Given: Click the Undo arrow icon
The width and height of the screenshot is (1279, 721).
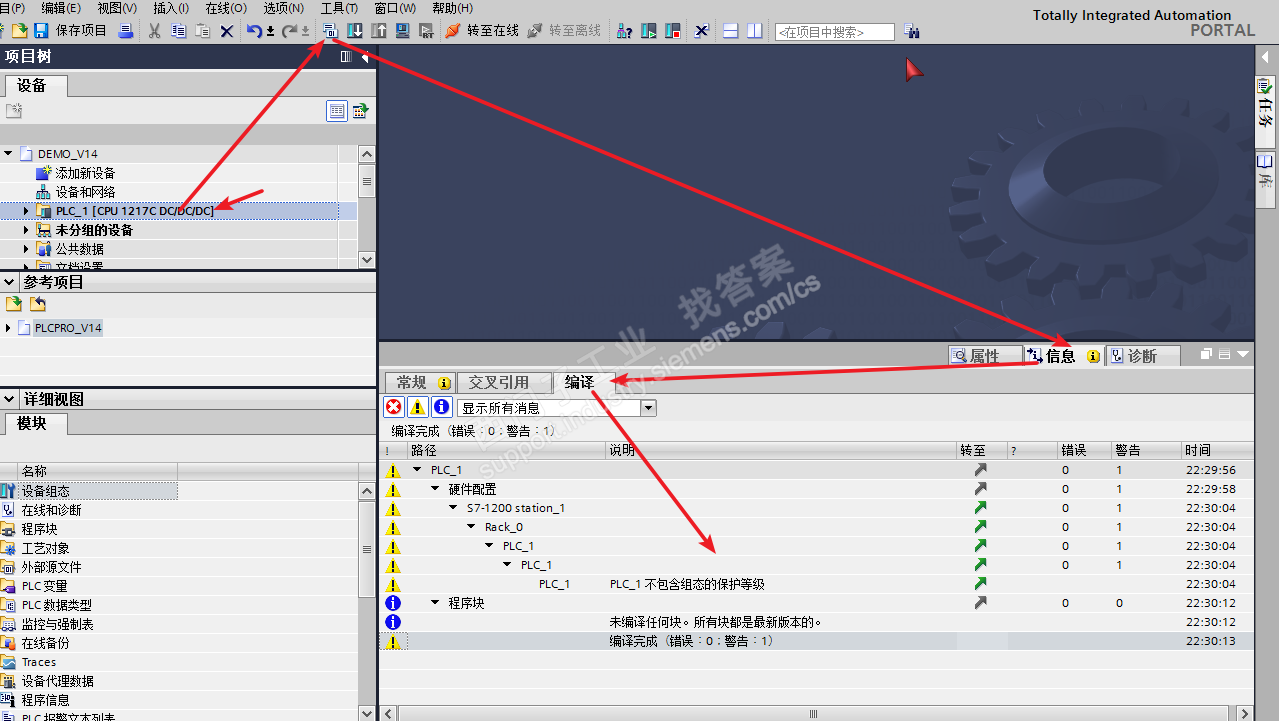Looking at the screenshot, I should 255,31.
